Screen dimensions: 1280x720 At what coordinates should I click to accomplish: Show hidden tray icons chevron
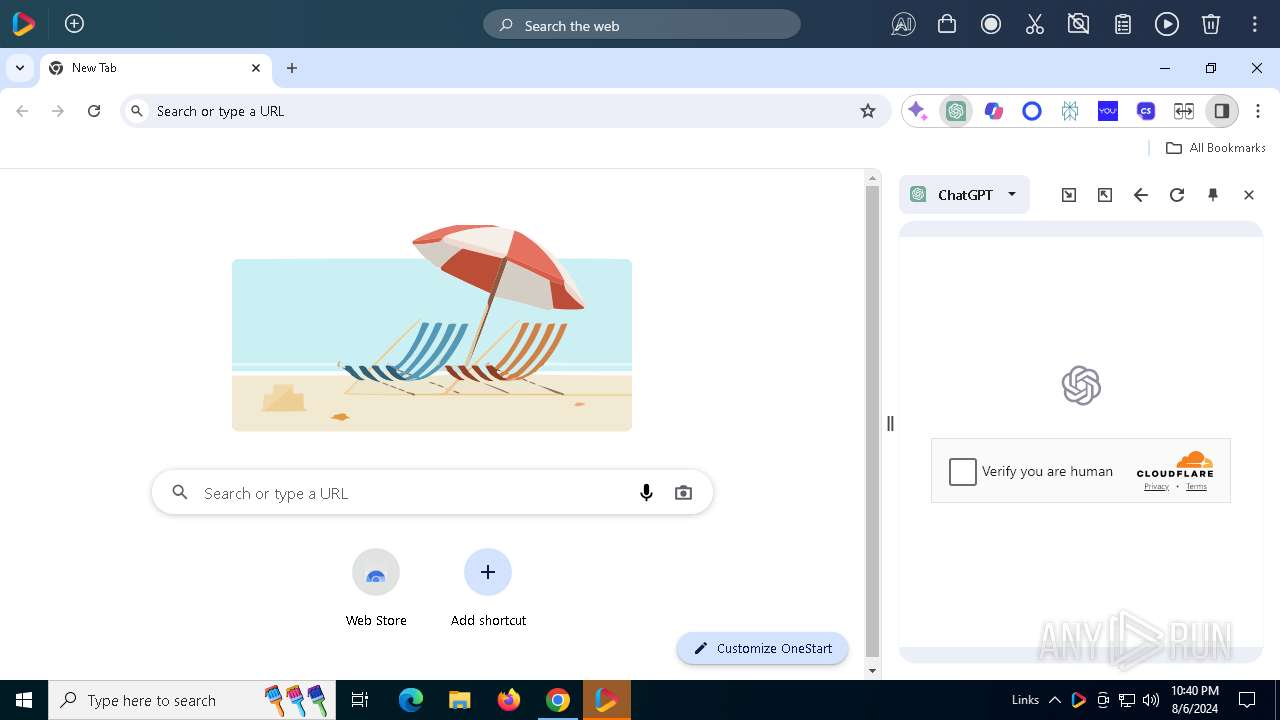click(1055, 700)
